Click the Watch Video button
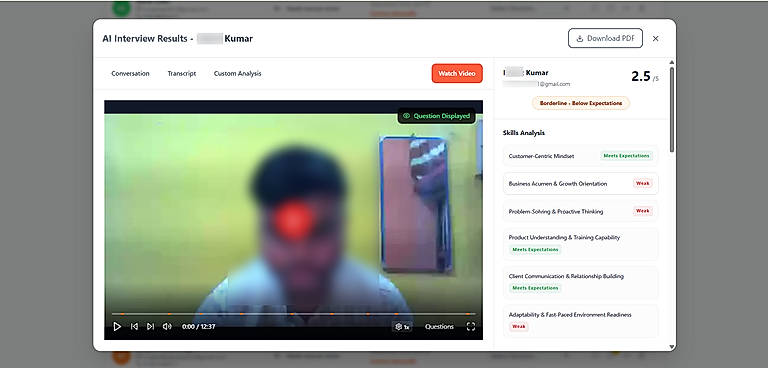Image resolution: width=768 pixels, height=368 pixels. 457,74
